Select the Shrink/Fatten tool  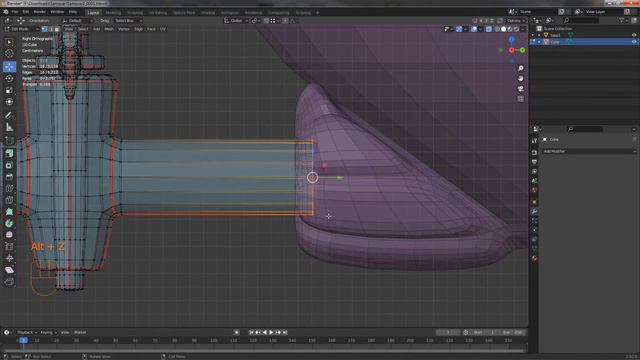9,258
